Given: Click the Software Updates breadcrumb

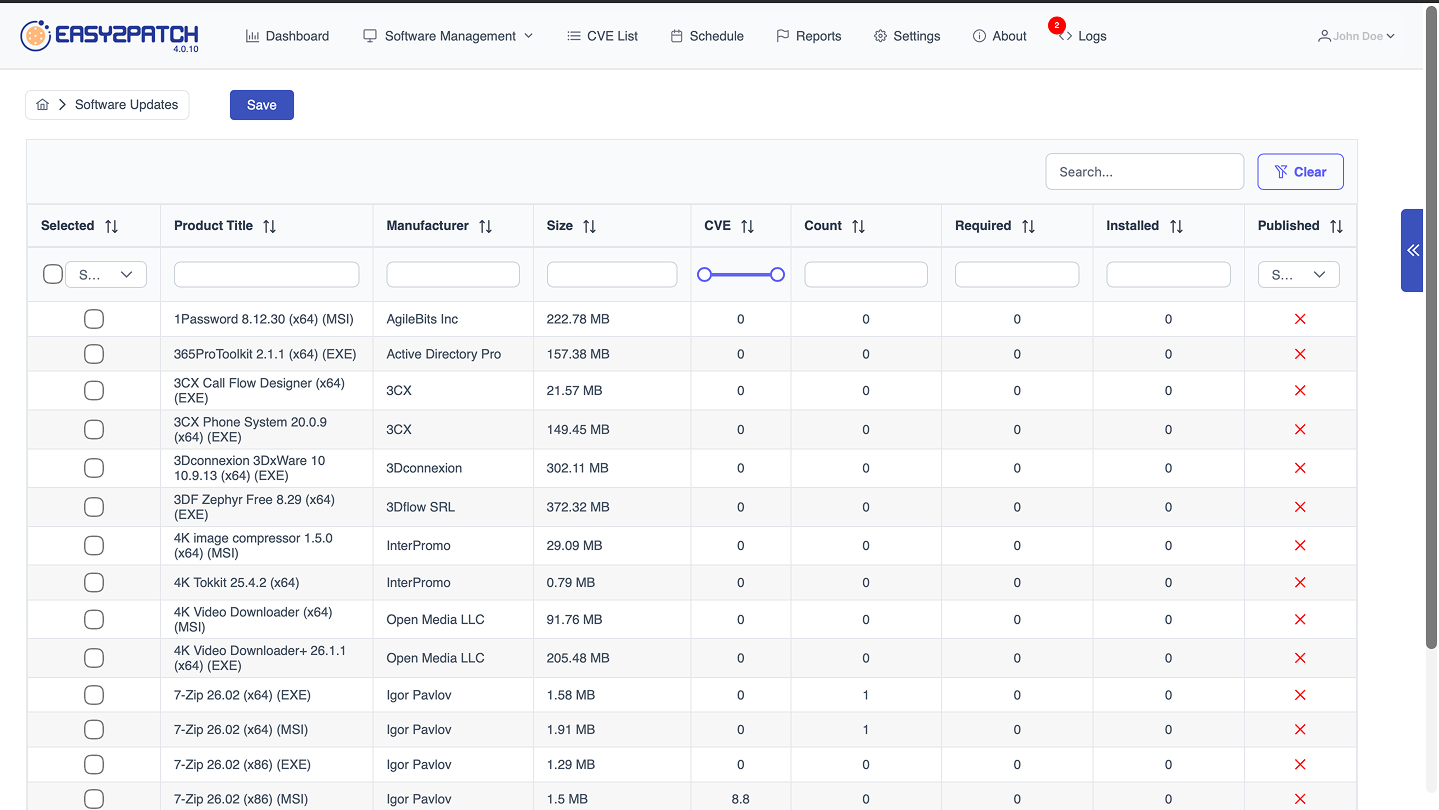Looking at the screenshot, I should 127,104.
